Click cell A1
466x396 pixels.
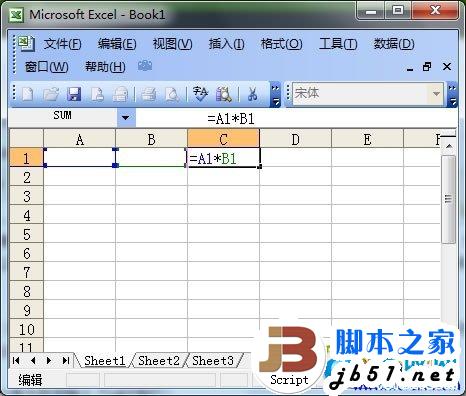tap(79, 158)
